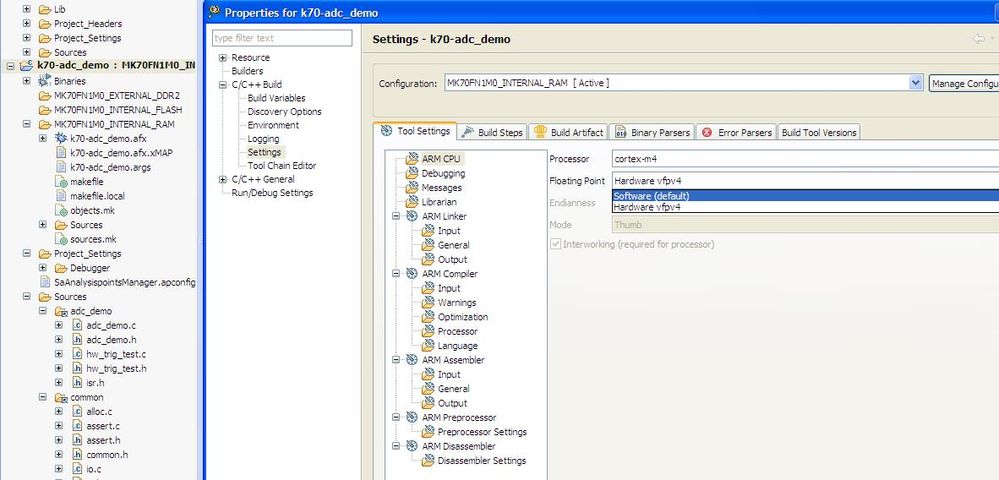Viewport: 999px width, 480px height.
Task: Expand the Resource properties node
Action: click(x=223, y=57)
